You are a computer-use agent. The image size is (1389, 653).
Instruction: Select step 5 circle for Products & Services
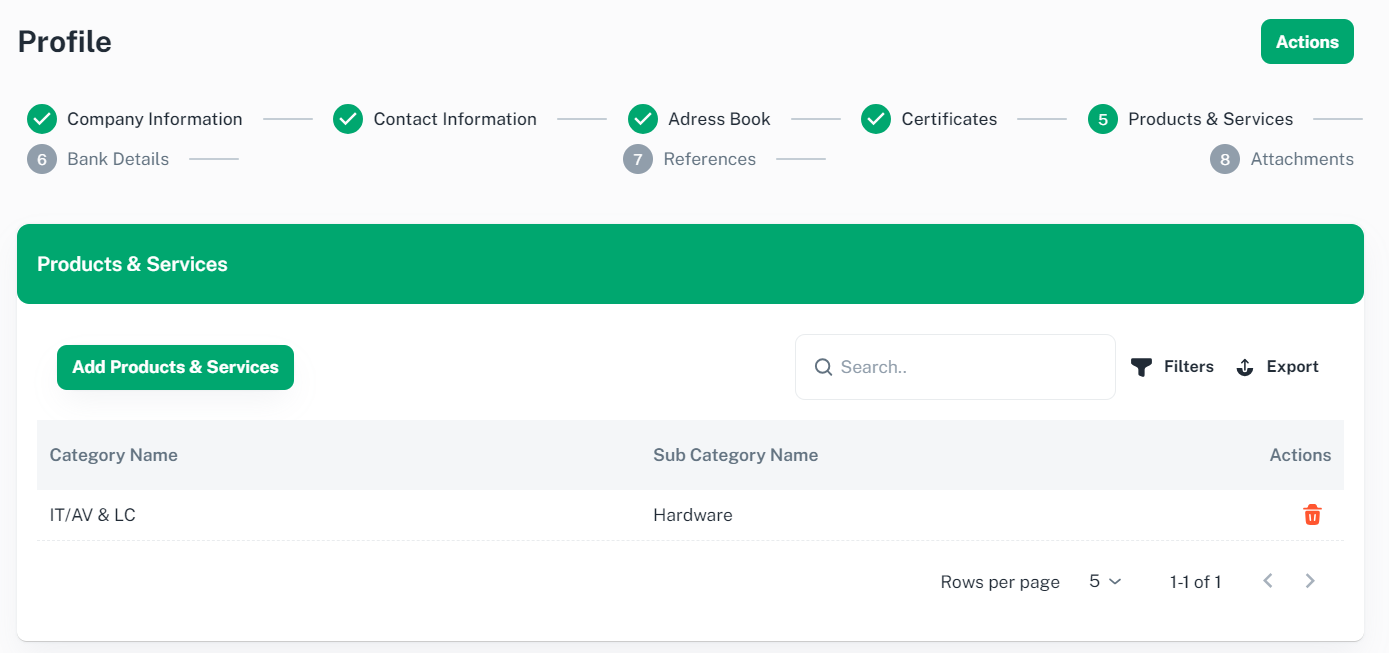point(1103,119)
